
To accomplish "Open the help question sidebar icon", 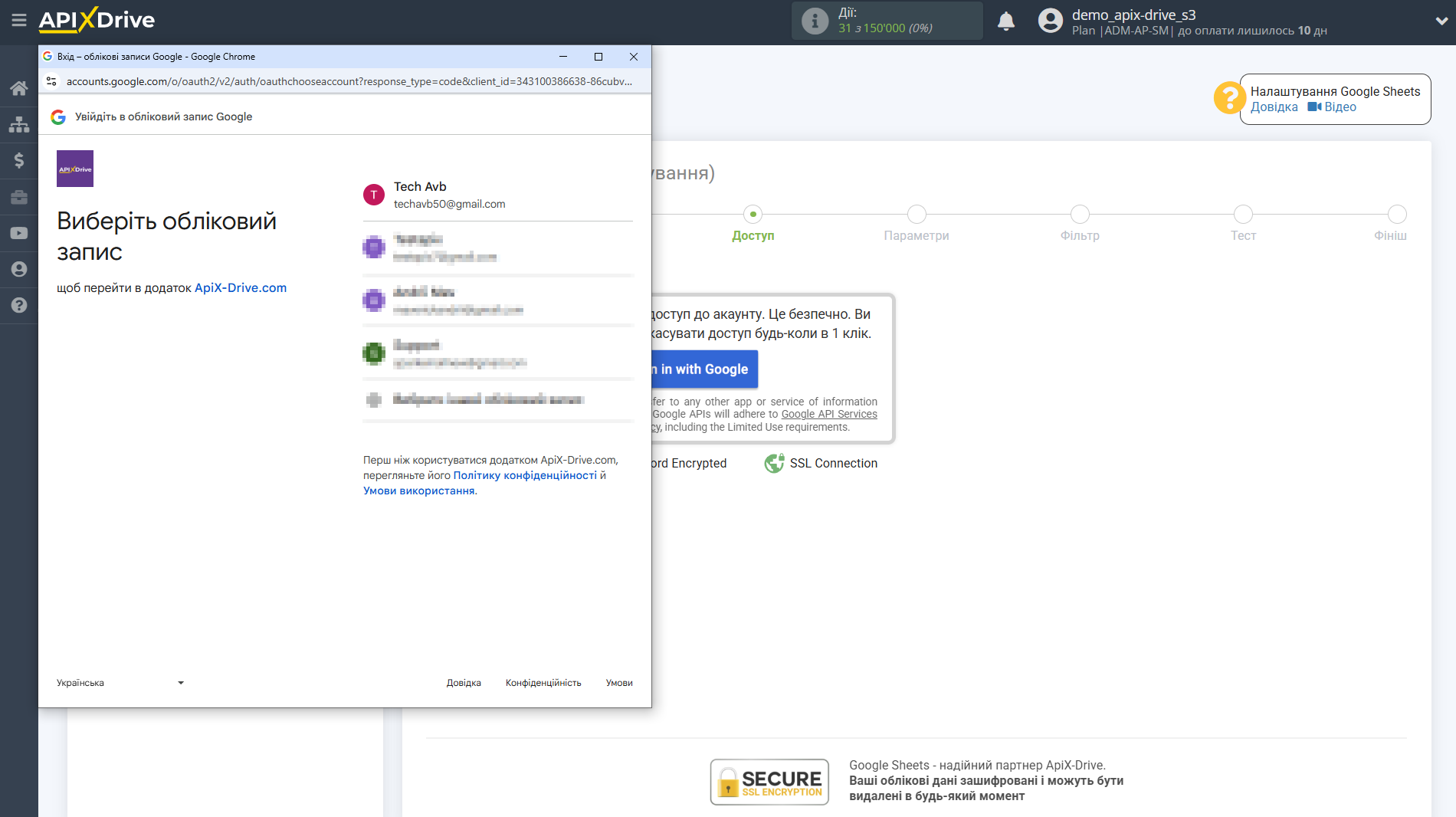I will pyautogui.click(x=19, y=305).
